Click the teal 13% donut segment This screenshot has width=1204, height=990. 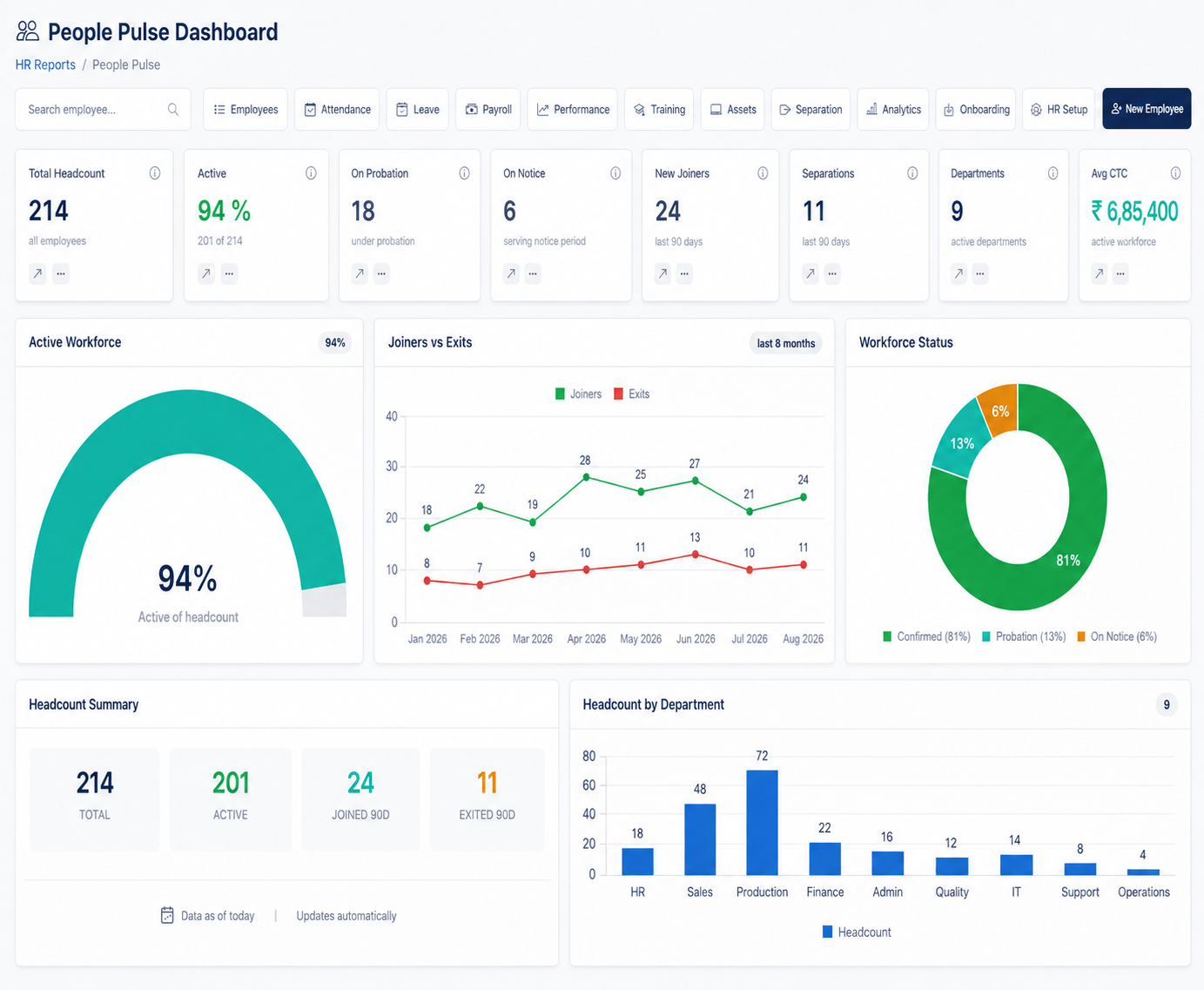960,442
